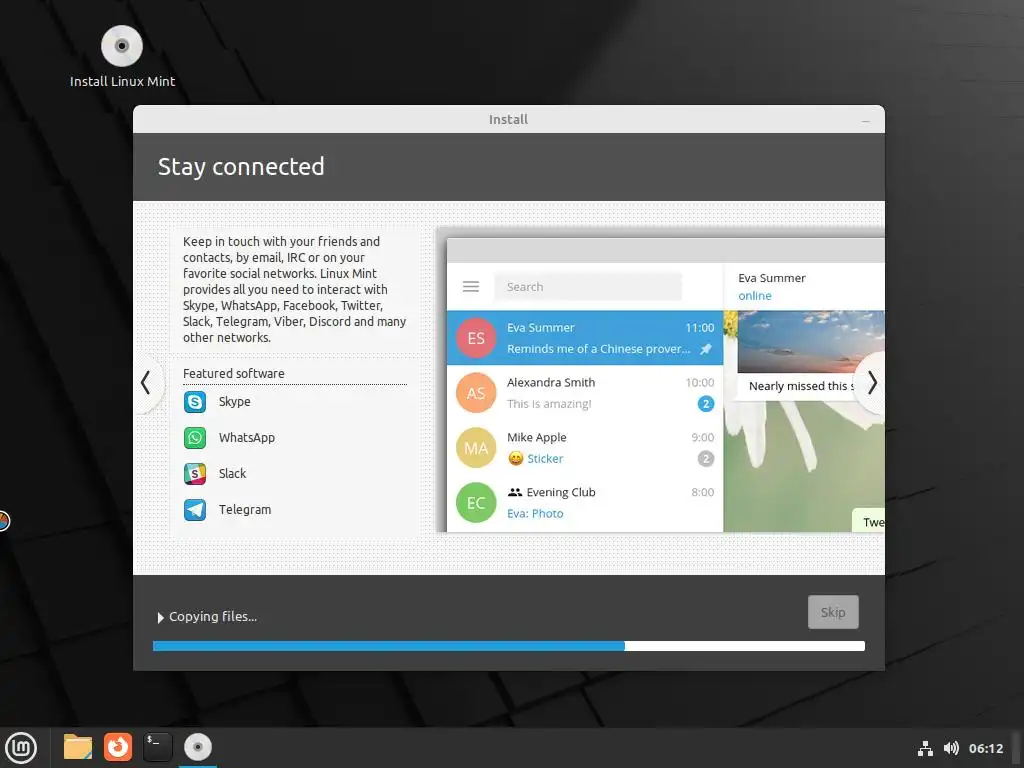1024x768 pixels.
Task: Open the Linux Mint start menu
Action: click(21, 747)
